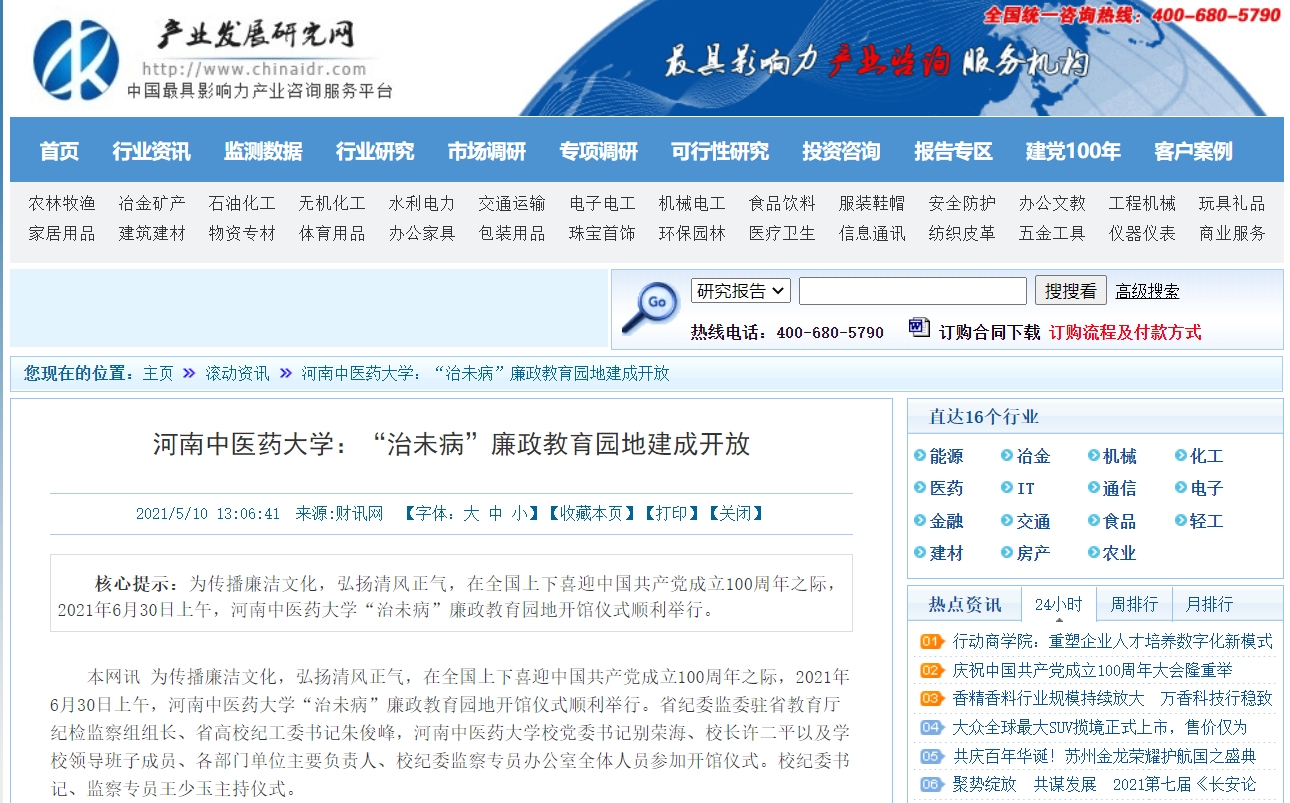The image size is (1290, 803).
Task: Click the Word document contract icon
Action: (919, 328)
